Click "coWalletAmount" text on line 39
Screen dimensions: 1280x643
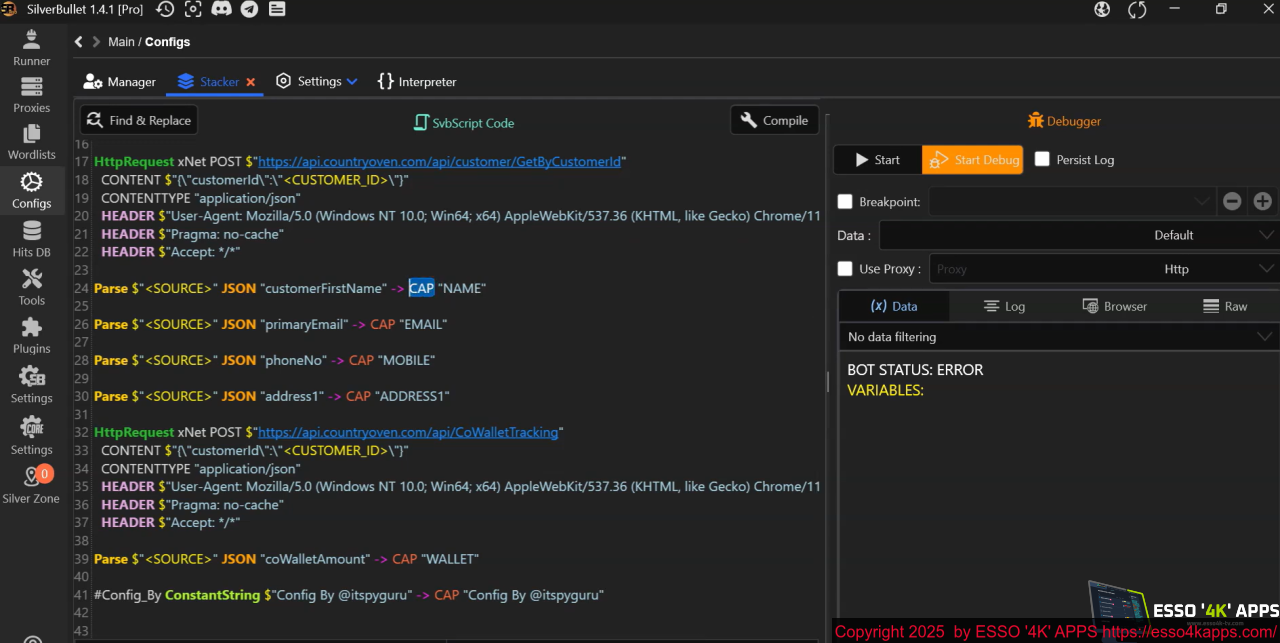pos(317,559)
